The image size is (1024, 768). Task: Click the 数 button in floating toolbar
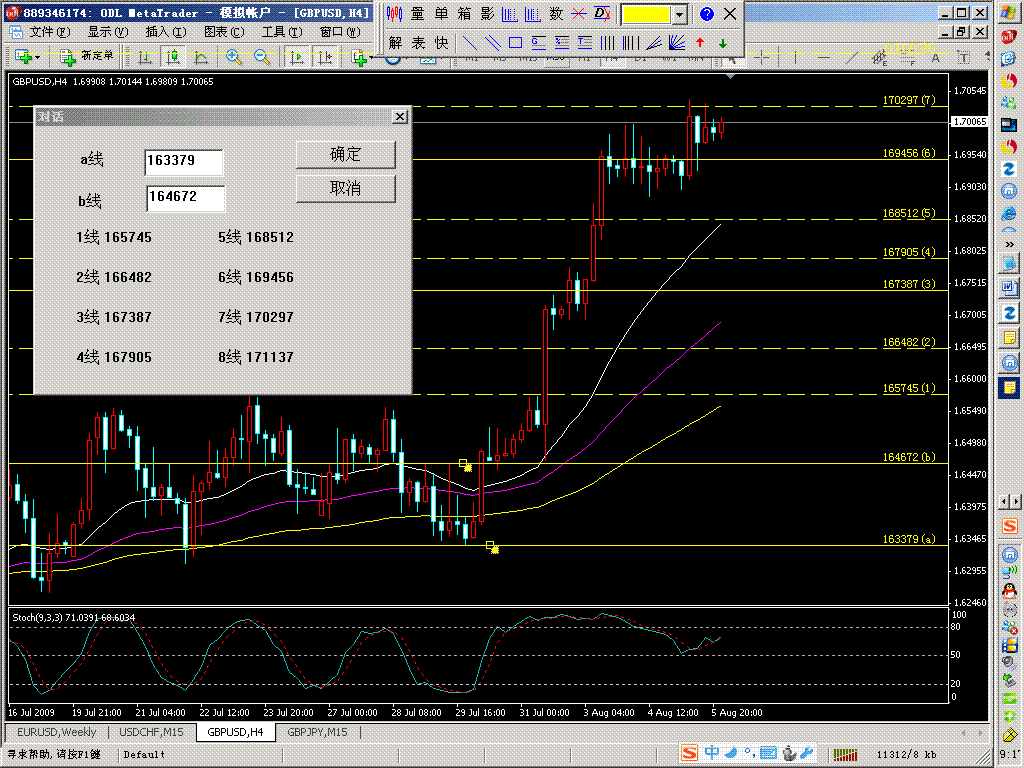[x=556, y=14]
